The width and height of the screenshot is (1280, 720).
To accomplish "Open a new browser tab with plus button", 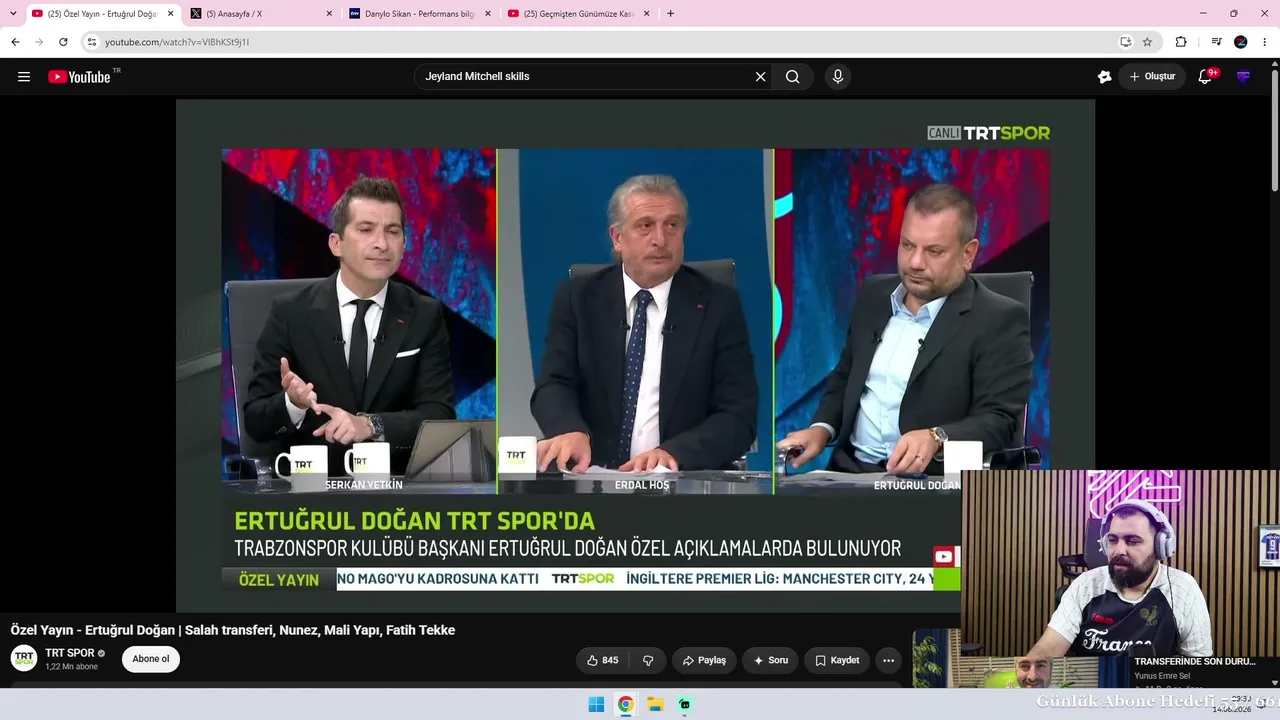I will tap(670, 14).
